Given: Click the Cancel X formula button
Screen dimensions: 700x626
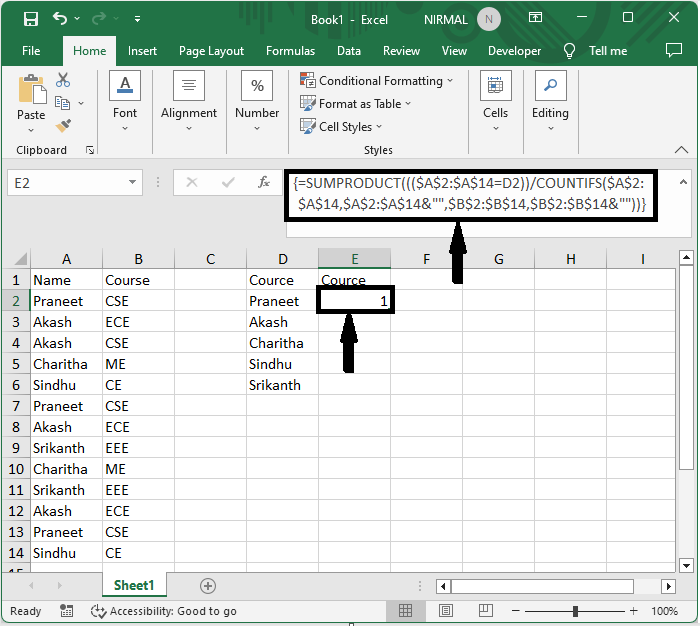Looking at the screenshot, I should (x=192, y=182).
